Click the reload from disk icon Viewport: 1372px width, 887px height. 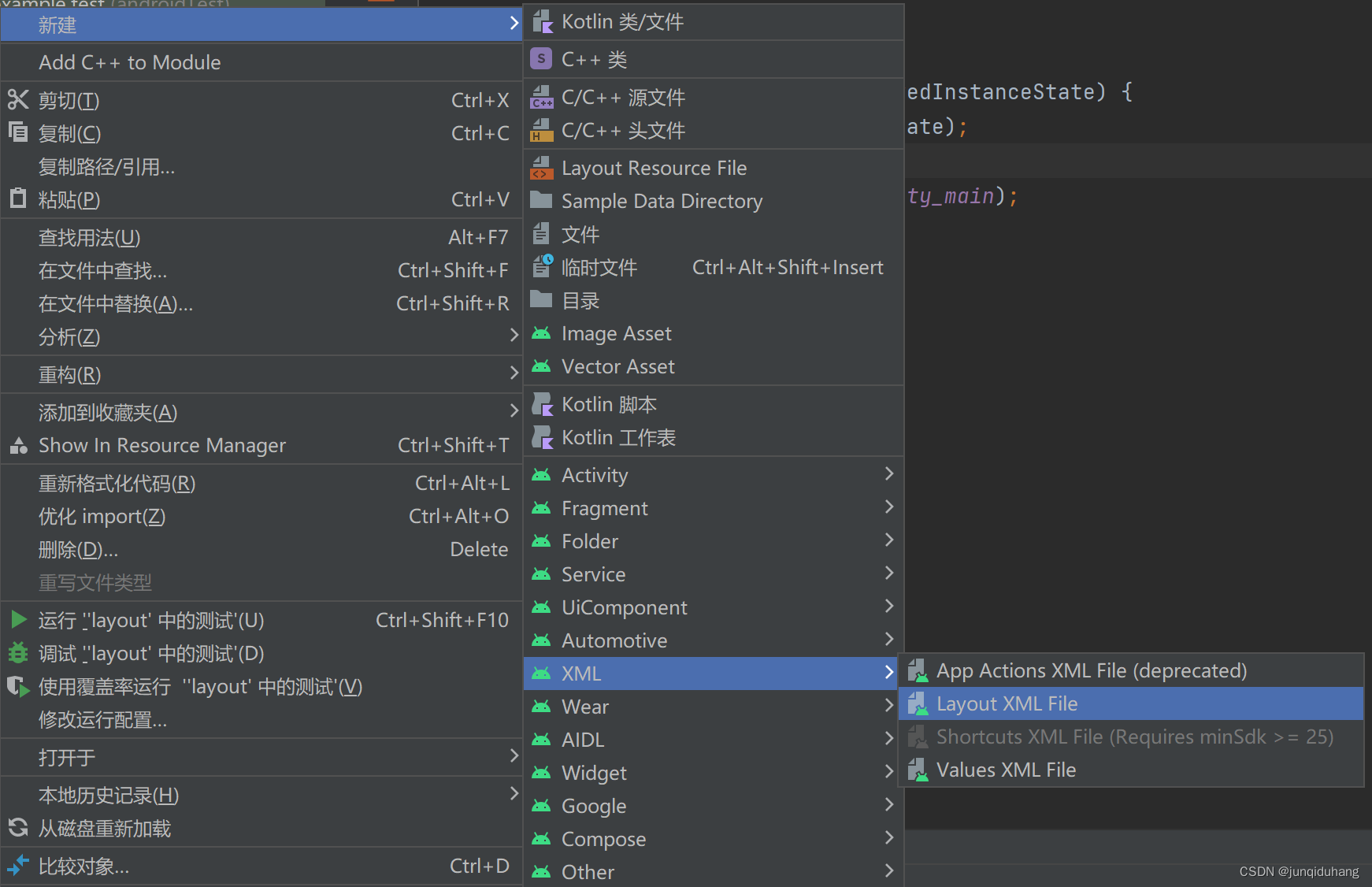[x=18, y=828]
